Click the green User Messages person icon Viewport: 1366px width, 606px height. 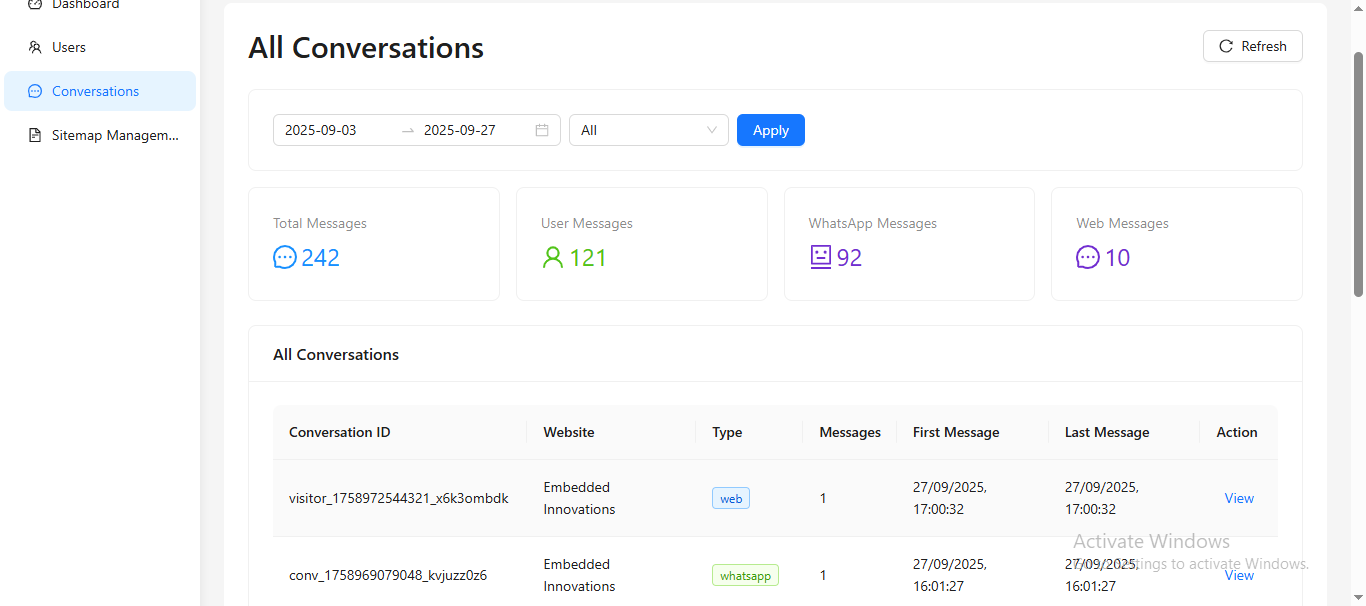[x=552, y=257]
